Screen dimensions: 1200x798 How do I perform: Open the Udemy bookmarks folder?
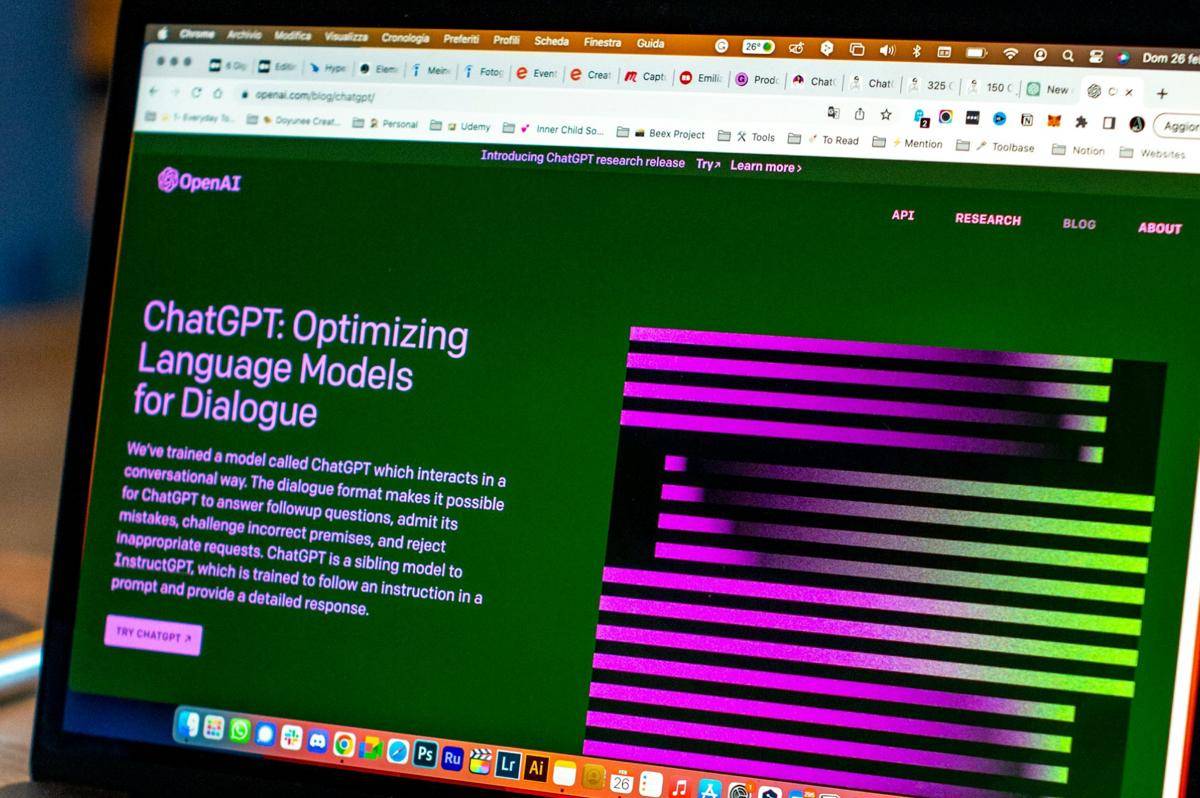coord(461,127)
